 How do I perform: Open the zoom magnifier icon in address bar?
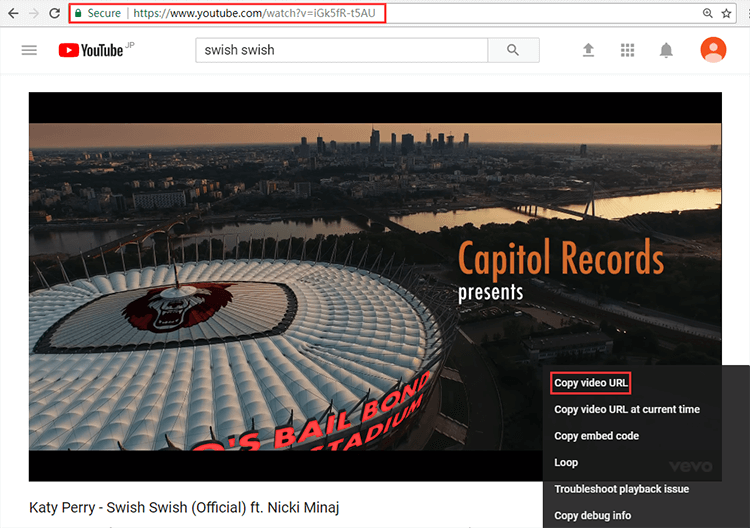707,13
